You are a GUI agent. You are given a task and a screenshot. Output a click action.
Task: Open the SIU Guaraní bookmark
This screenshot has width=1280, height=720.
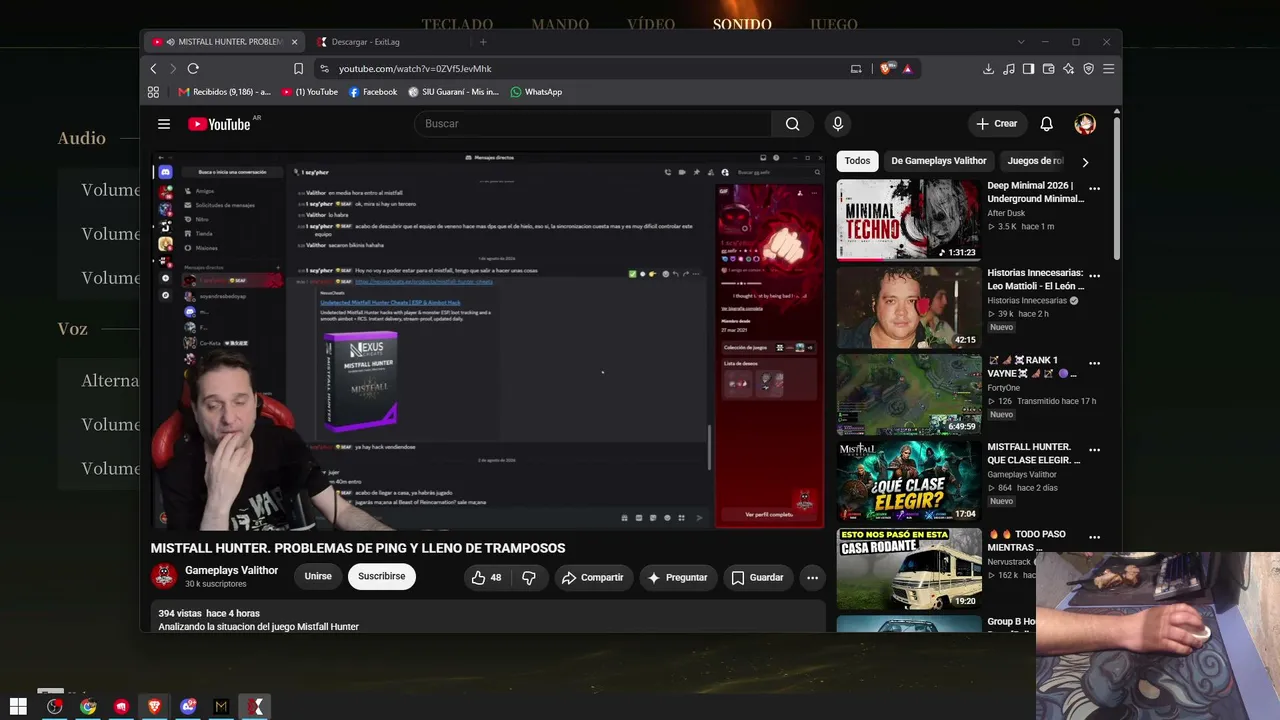453,92
